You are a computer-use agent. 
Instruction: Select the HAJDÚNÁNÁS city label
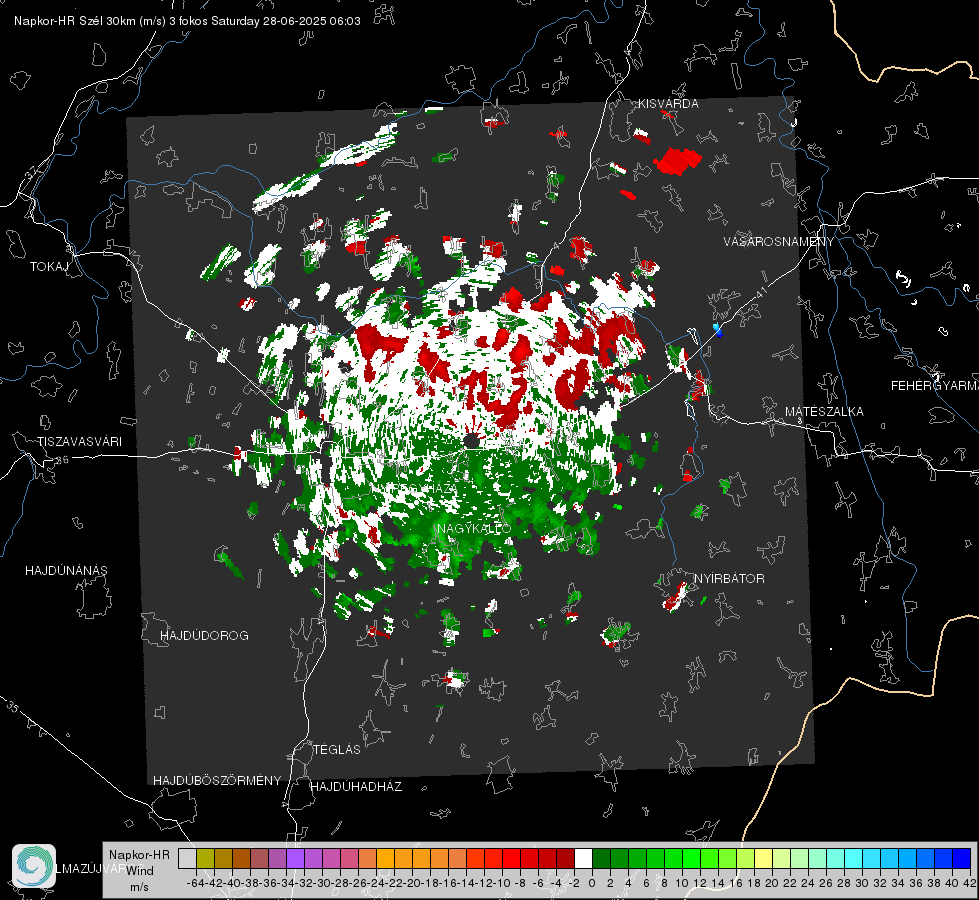pos(66,571)
